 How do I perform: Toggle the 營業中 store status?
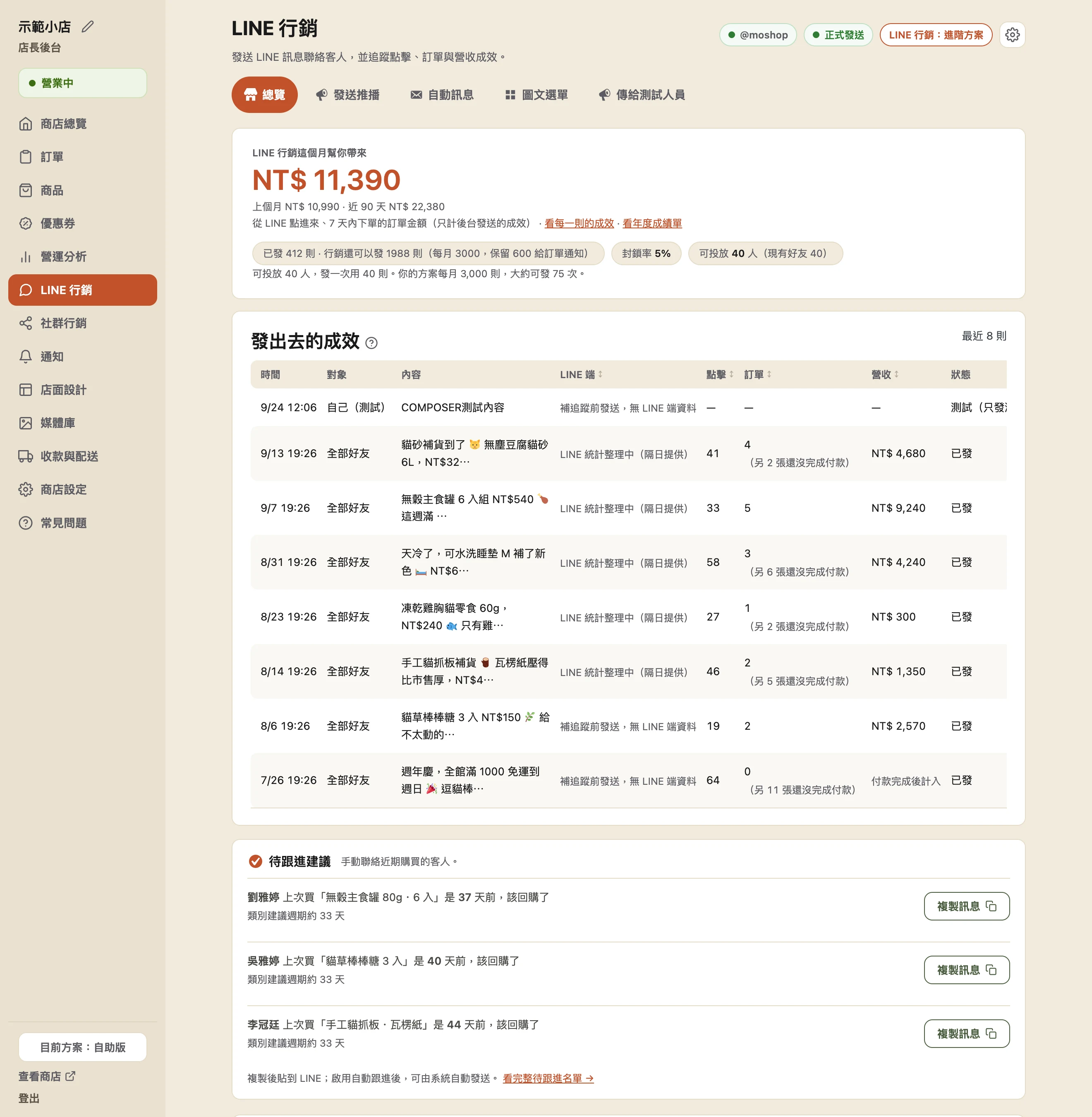pyautogui.click(x=83, y=83)
